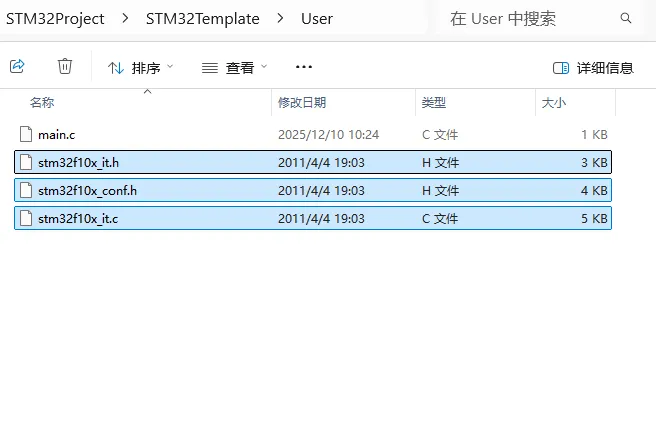
Task: Sort by 类型 column header
Action: 433,102
